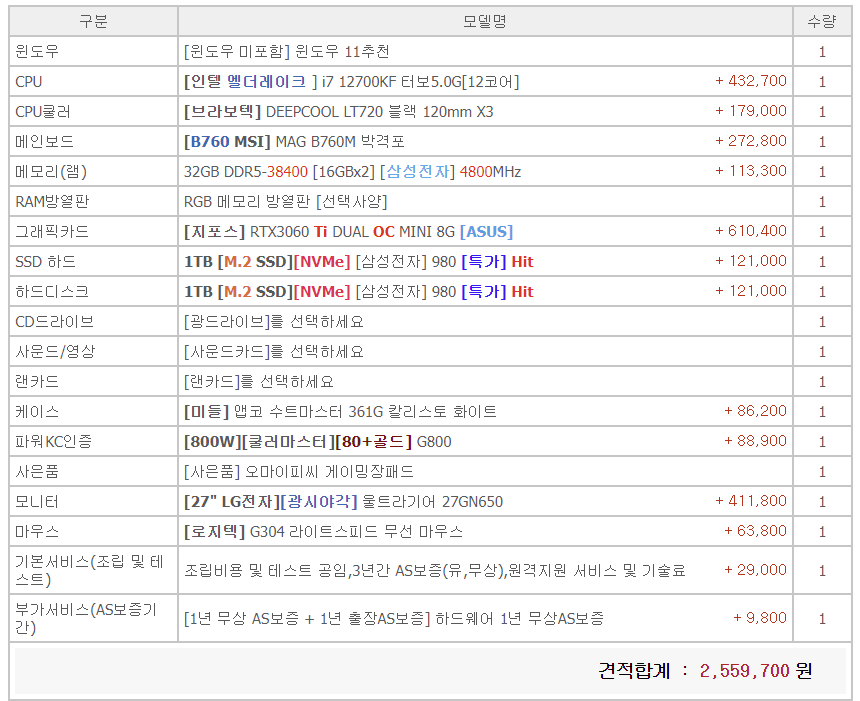Image resolution: width=860 pixels, height=701 pixels.
Task: Click the graphics card price + 610,400
Action: point(751,230)
